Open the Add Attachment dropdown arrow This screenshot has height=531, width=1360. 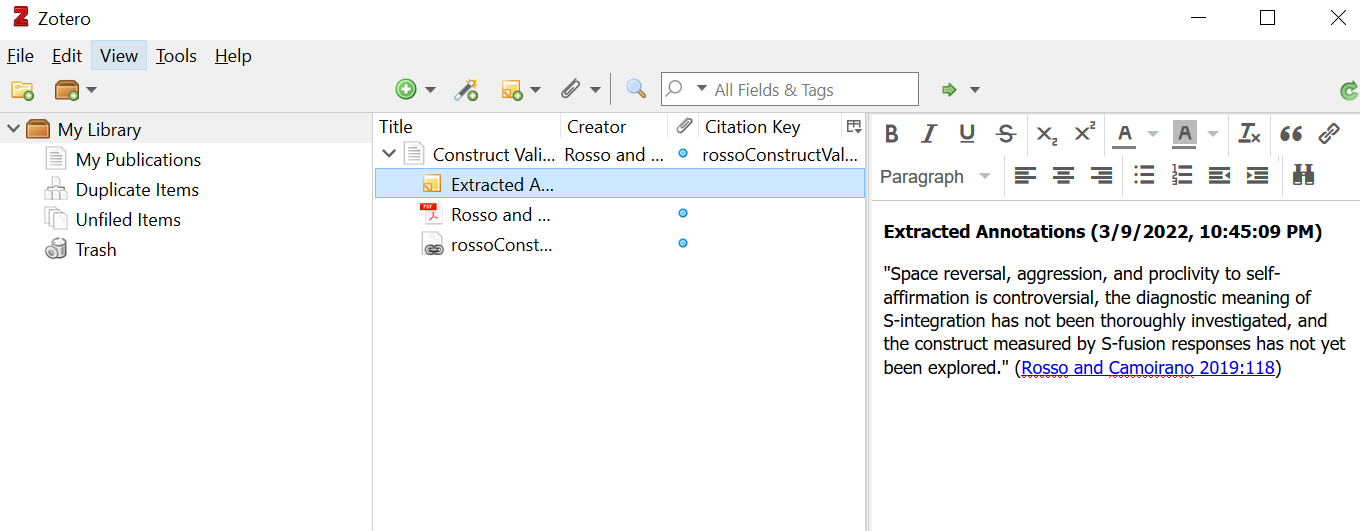595,90
